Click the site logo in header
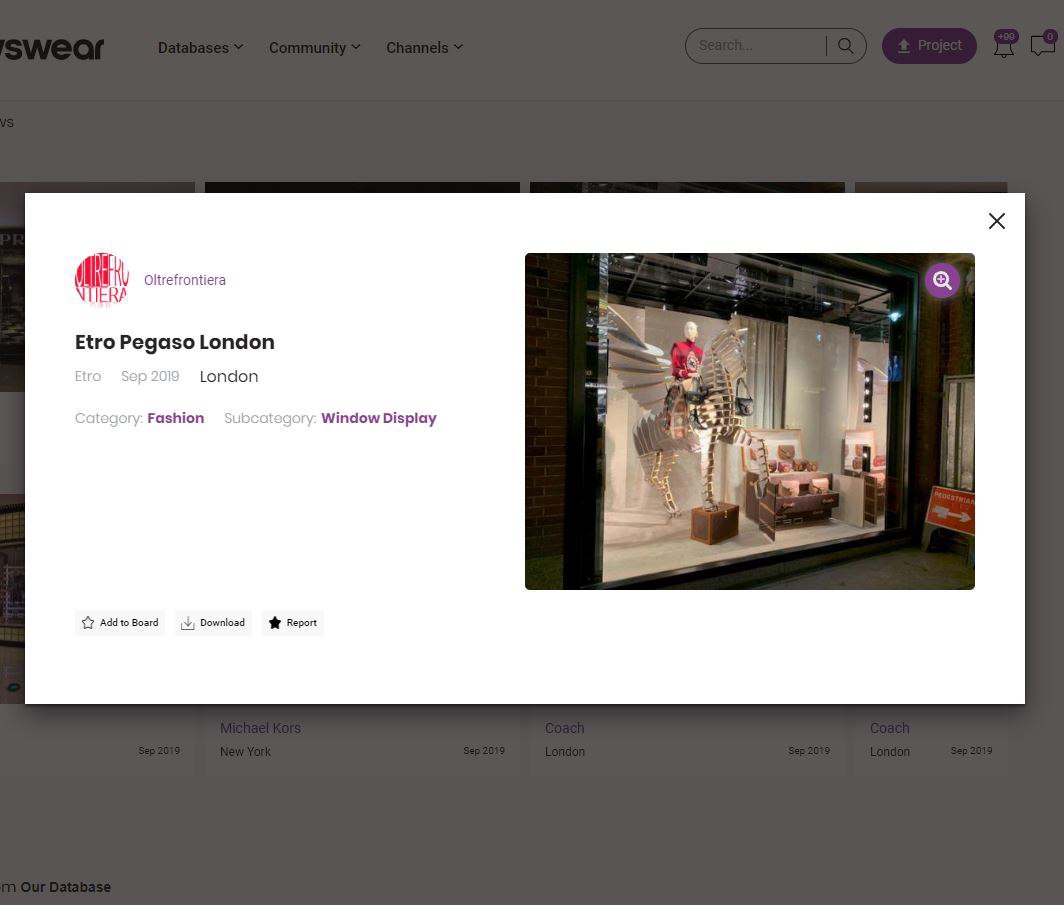This screenshot has width=1064, height=905. coord(52,47)
